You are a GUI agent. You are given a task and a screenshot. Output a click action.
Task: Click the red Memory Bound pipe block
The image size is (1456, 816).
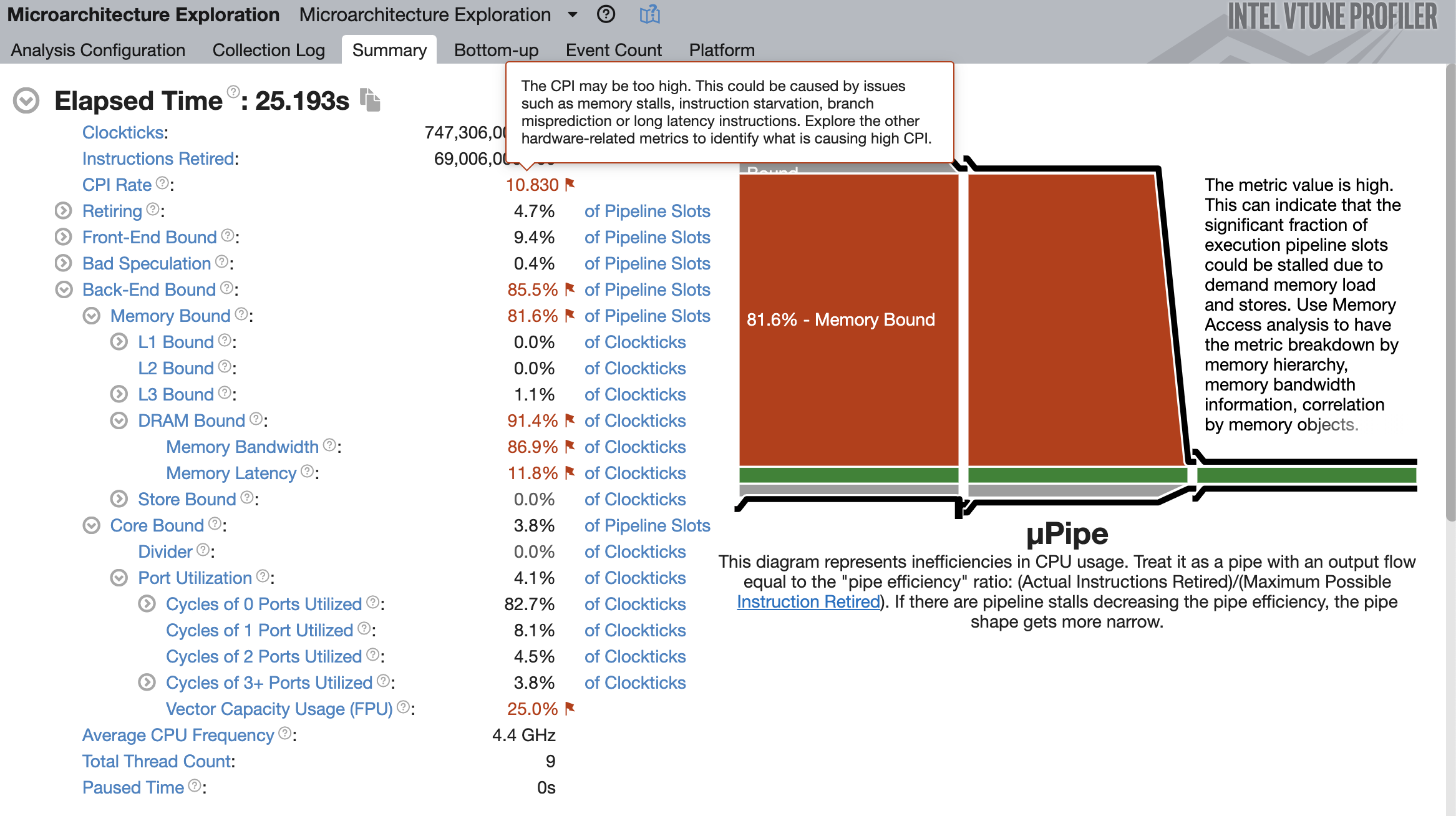(x=848, y=374)
